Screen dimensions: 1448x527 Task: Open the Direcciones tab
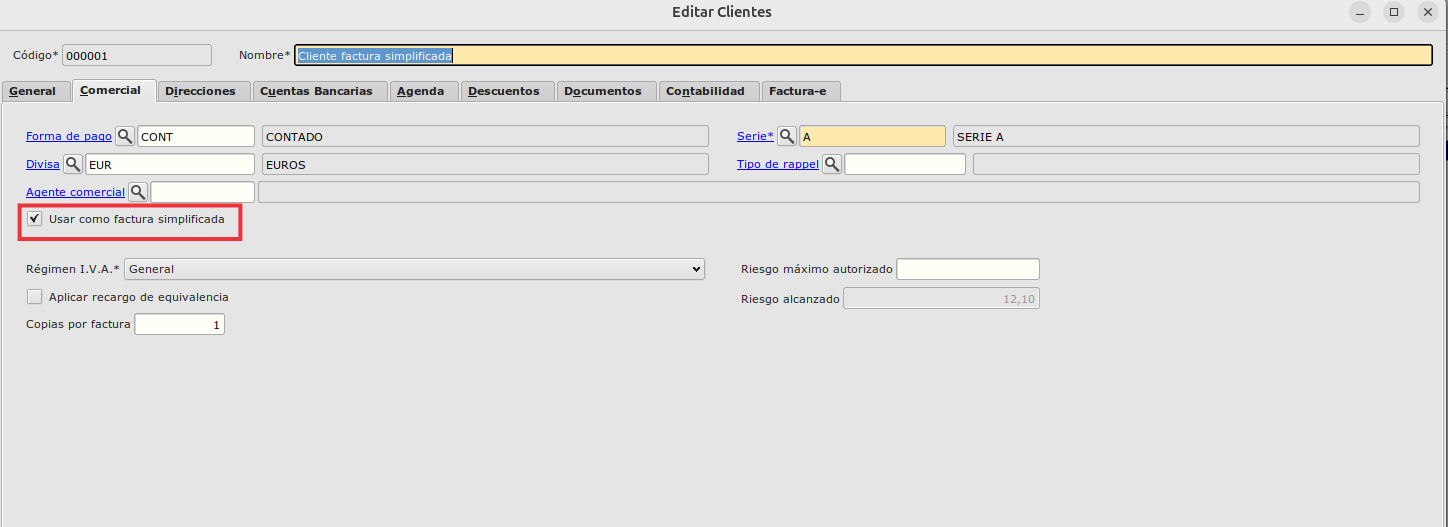[x=200, y=91]
